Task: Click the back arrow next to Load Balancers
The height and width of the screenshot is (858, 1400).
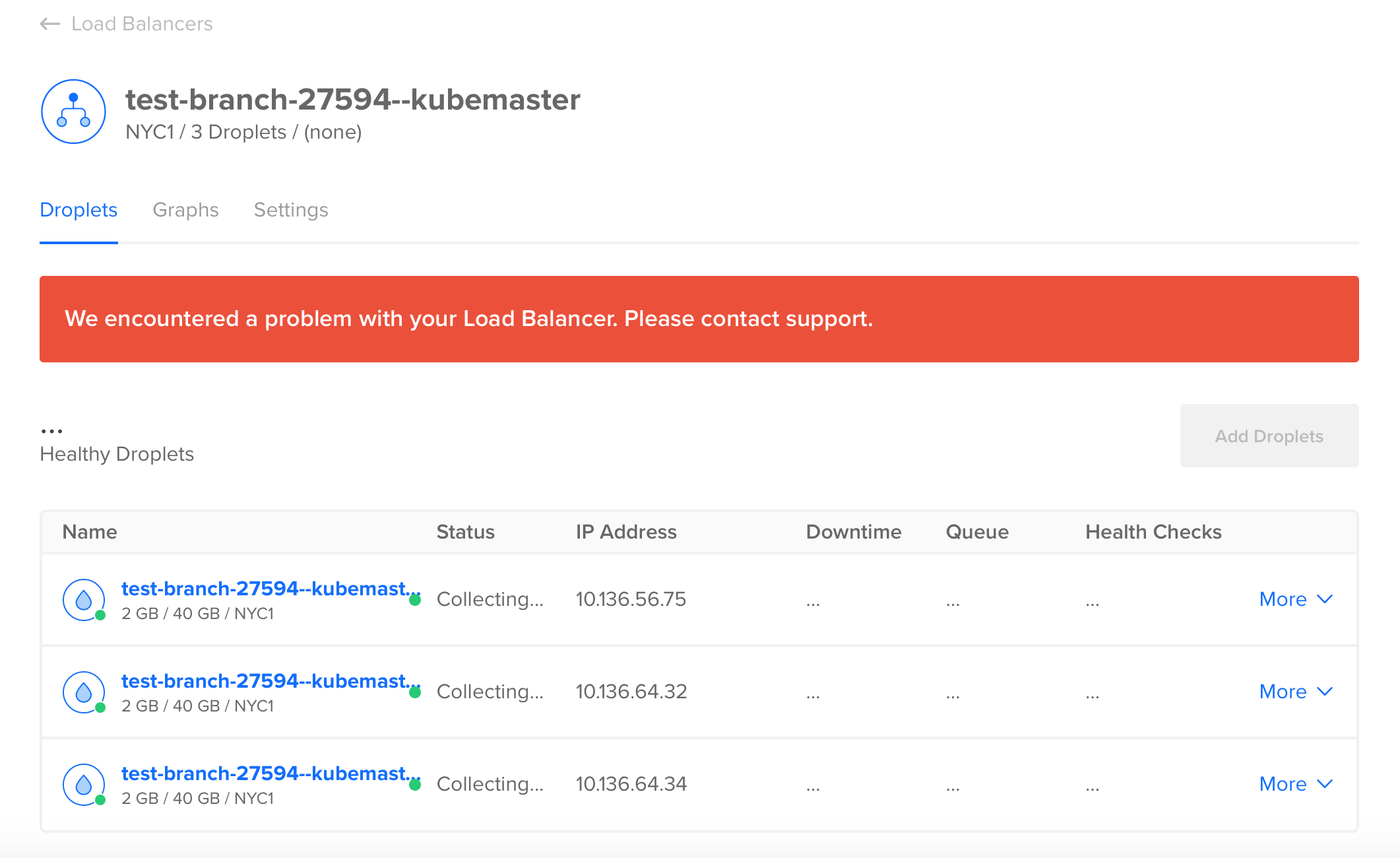Action: 50,24
